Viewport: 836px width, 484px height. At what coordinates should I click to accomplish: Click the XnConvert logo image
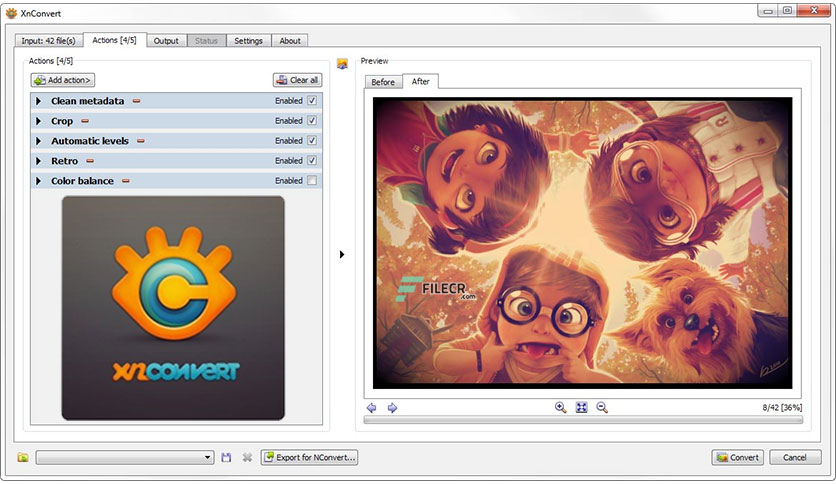click(x=173, y=308)
